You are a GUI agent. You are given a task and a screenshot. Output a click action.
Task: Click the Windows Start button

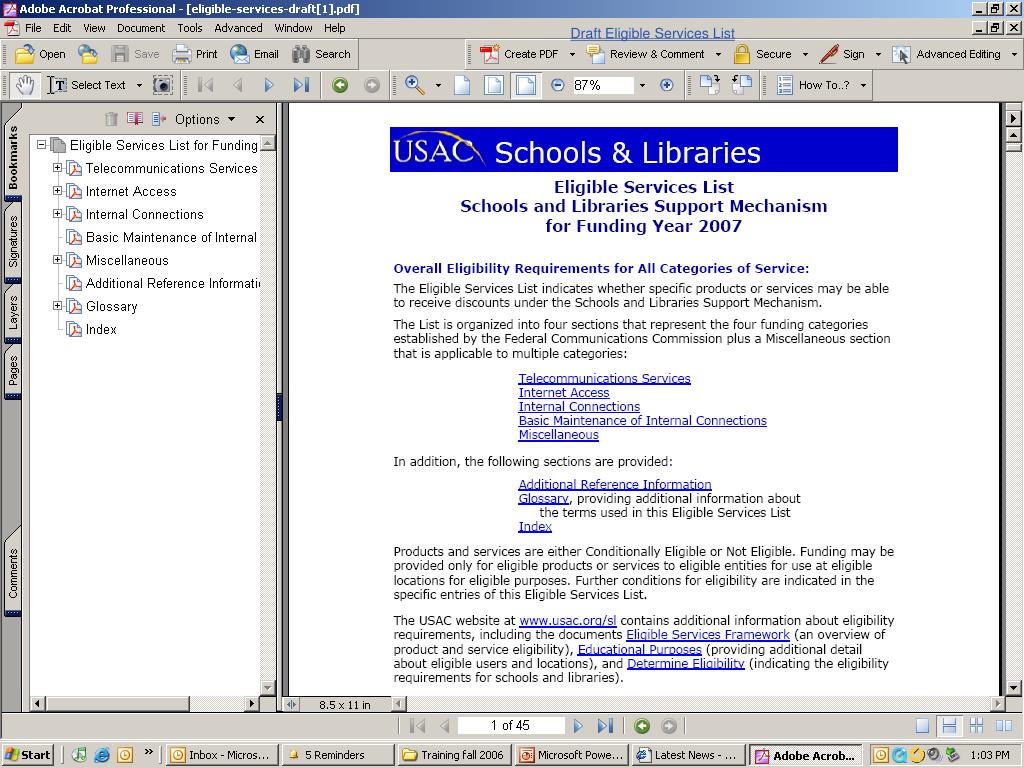click(x=27, y=755)
